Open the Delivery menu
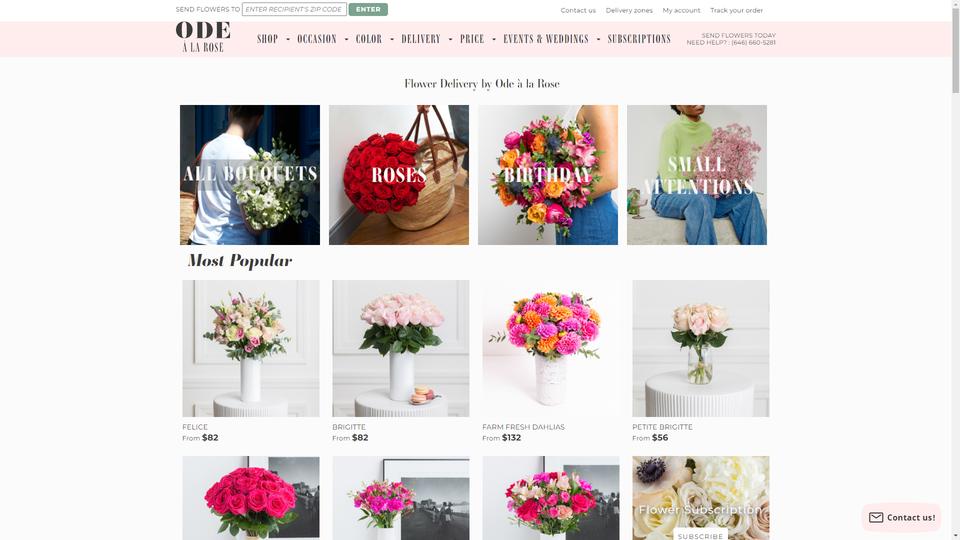Screen dimensions: 960x540 (421, 39)
